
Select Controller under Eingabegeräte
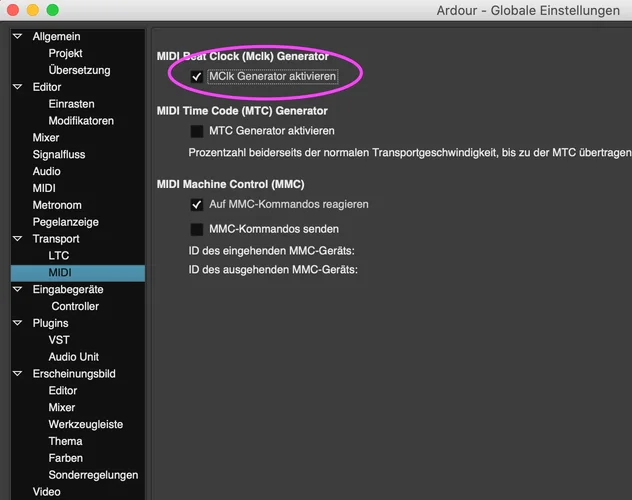[75, 306]
